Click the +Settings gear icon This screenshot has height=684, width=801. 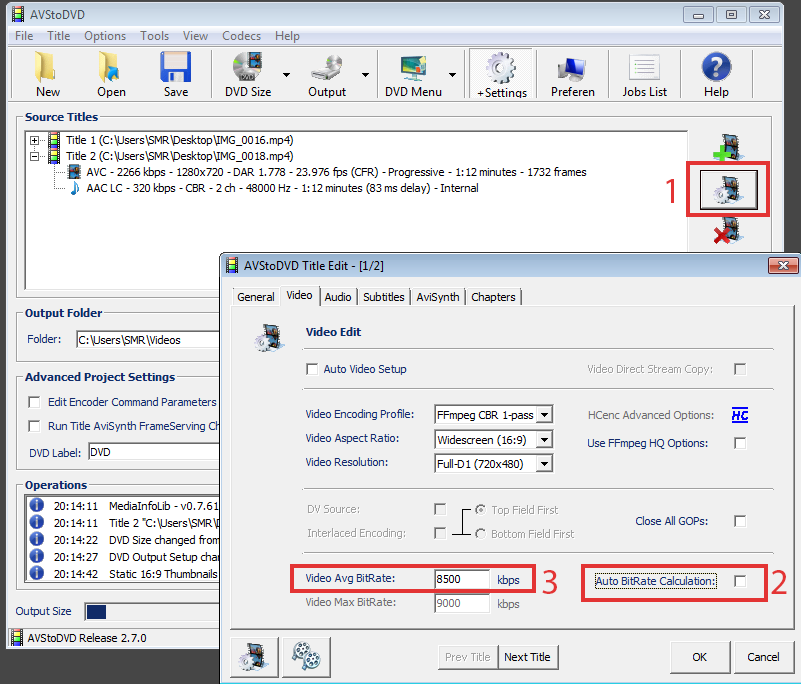(501, 67)
